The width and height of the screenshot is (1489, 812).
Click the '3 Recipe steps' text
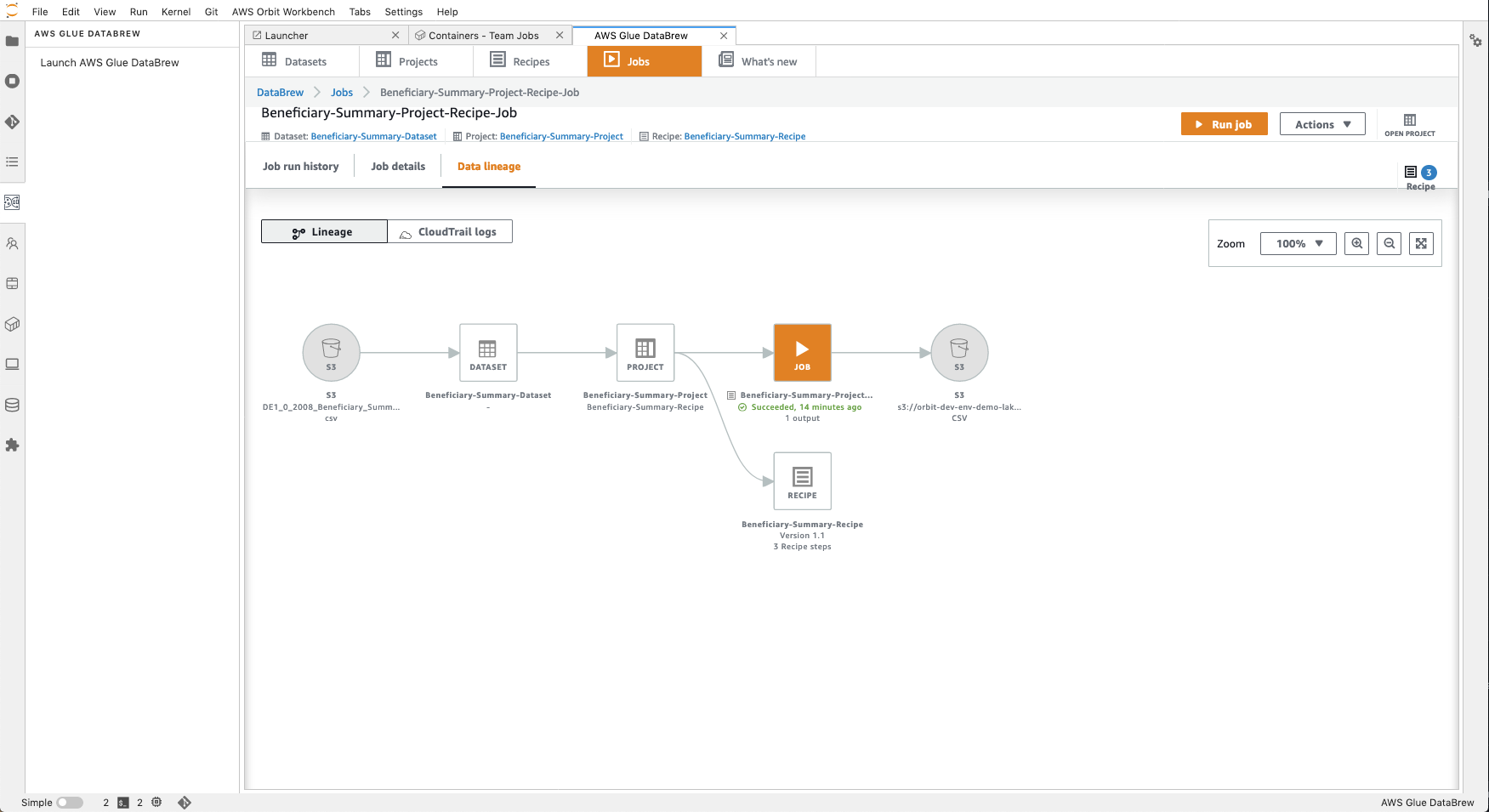pyautogui.click(x=802, y=547)
